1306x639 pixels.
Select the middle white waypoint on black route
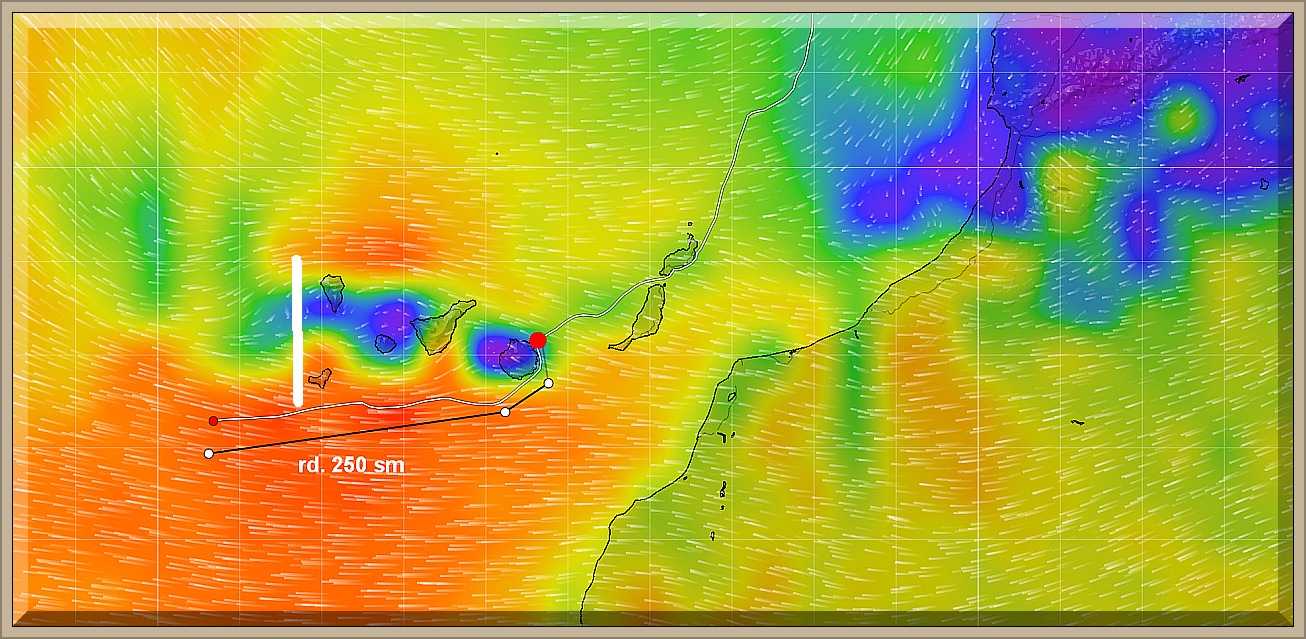pos(505,412)
